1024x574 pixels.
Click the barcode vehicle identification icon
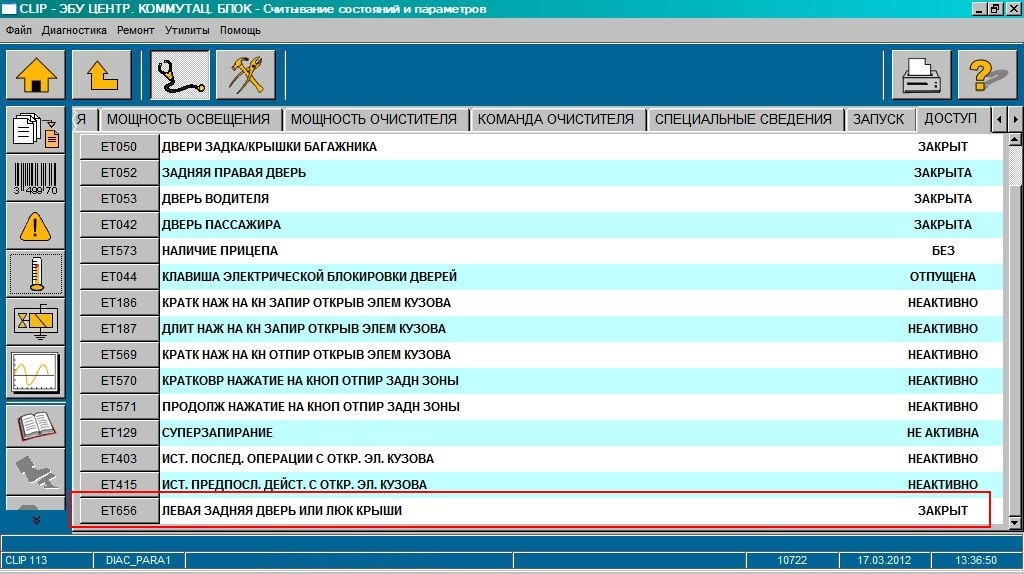35,177
